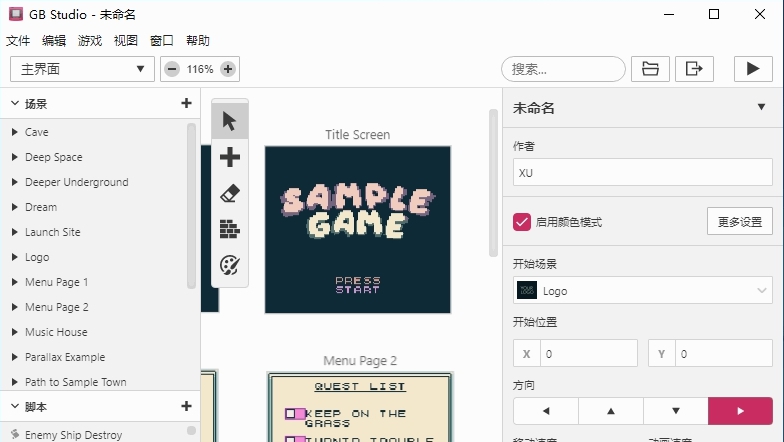784x442 pixels.
Task: Select the colorize palette tool
Action: [230, 265]
